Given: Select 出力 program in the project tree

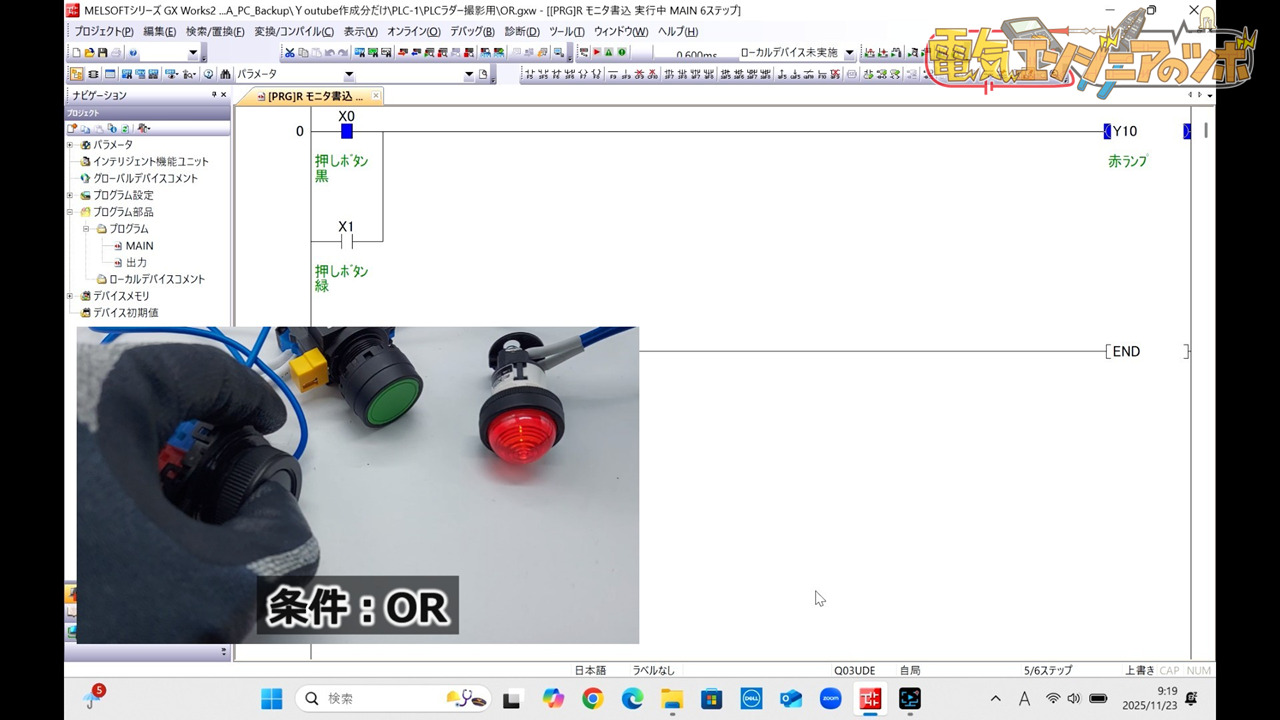Looking at the screenshot, I should click(136, 262).
